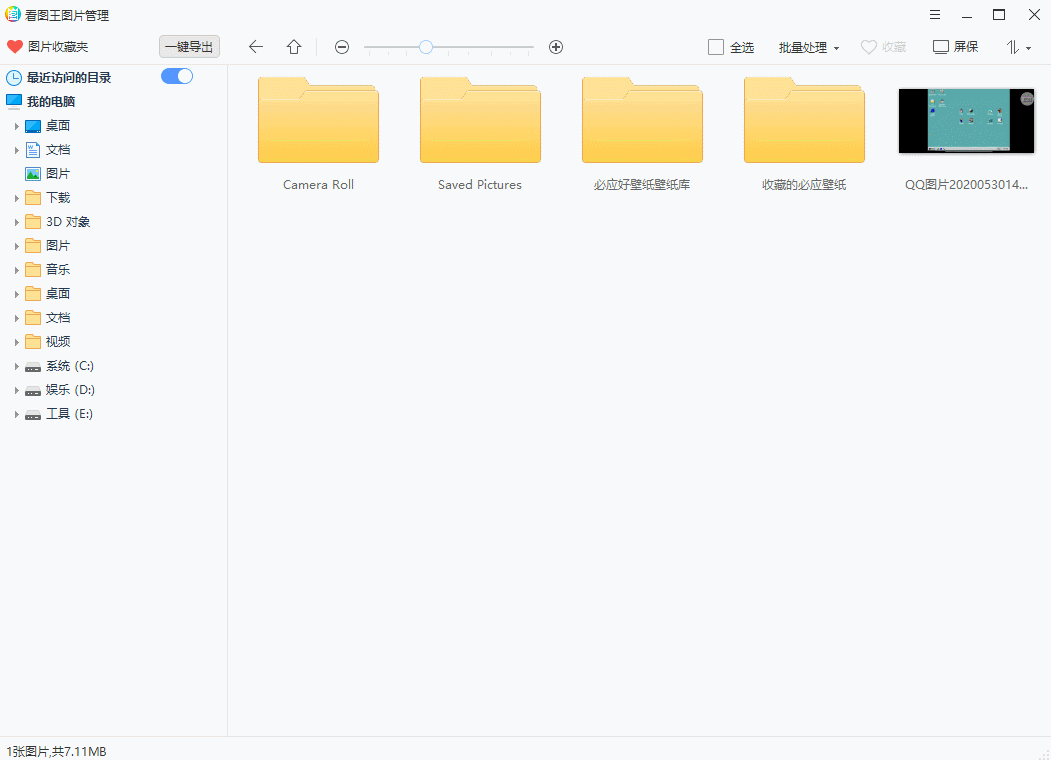Select the 桌面 monitor icon entry
The height and width of the screenshot is (760, 1051).
(x=33, y=126)
